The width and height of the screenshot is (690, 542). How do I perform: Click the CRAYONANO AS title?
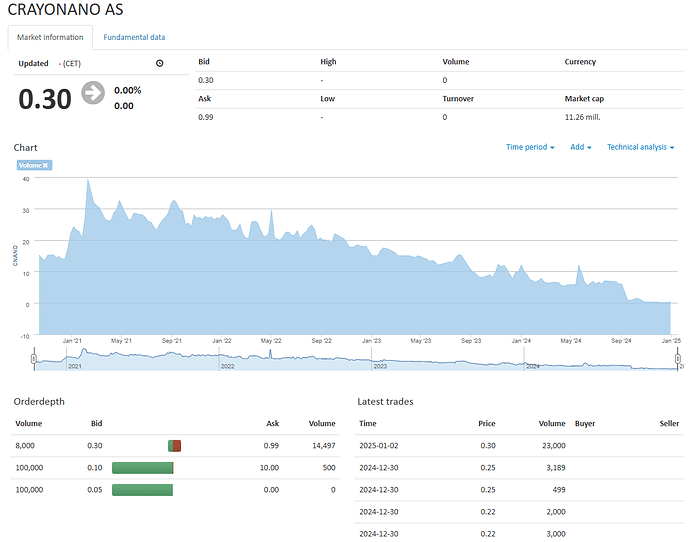coord(66,10)
